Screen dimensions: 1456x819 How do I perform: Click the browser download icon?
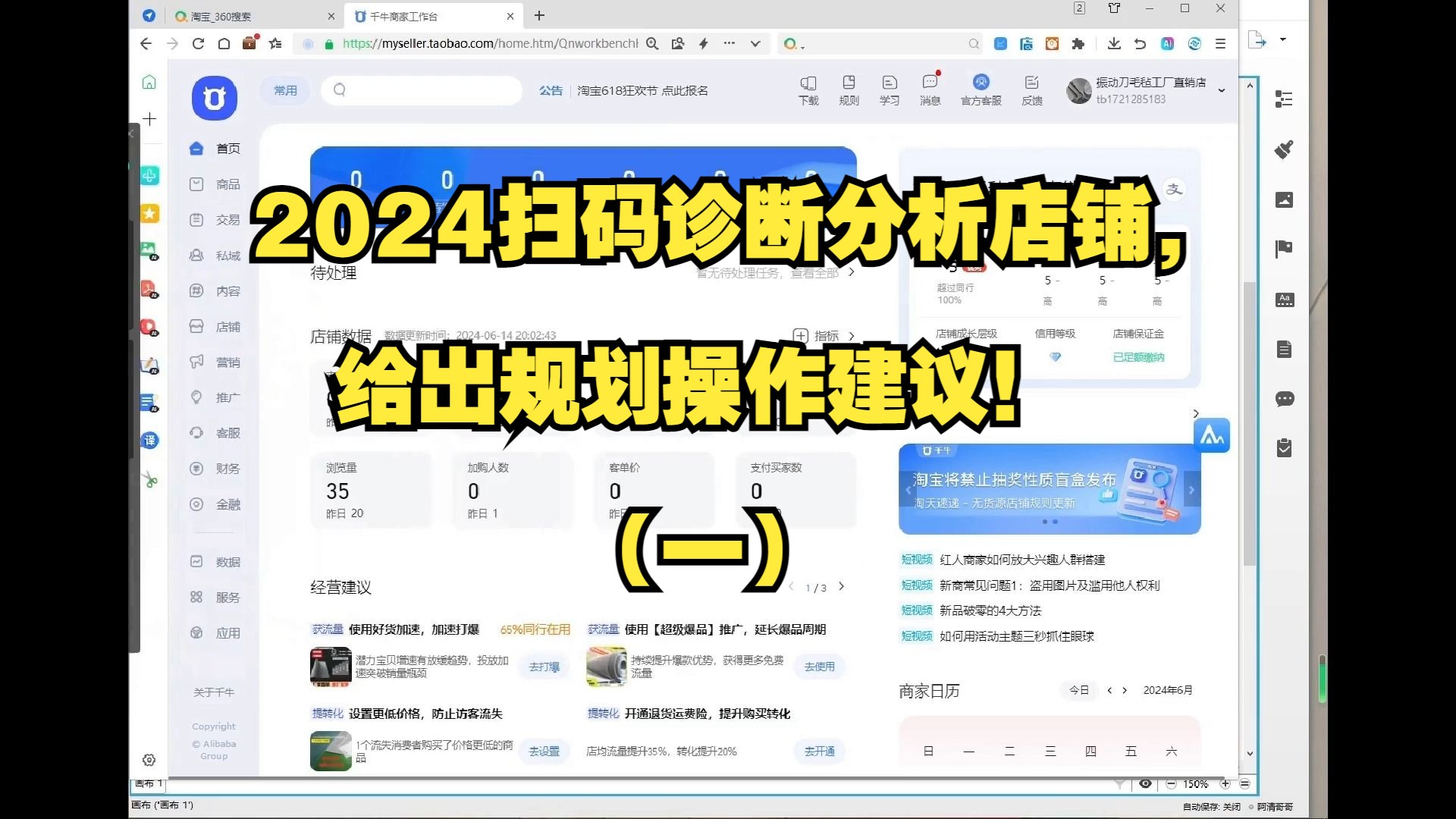[x=1114, y=44]
